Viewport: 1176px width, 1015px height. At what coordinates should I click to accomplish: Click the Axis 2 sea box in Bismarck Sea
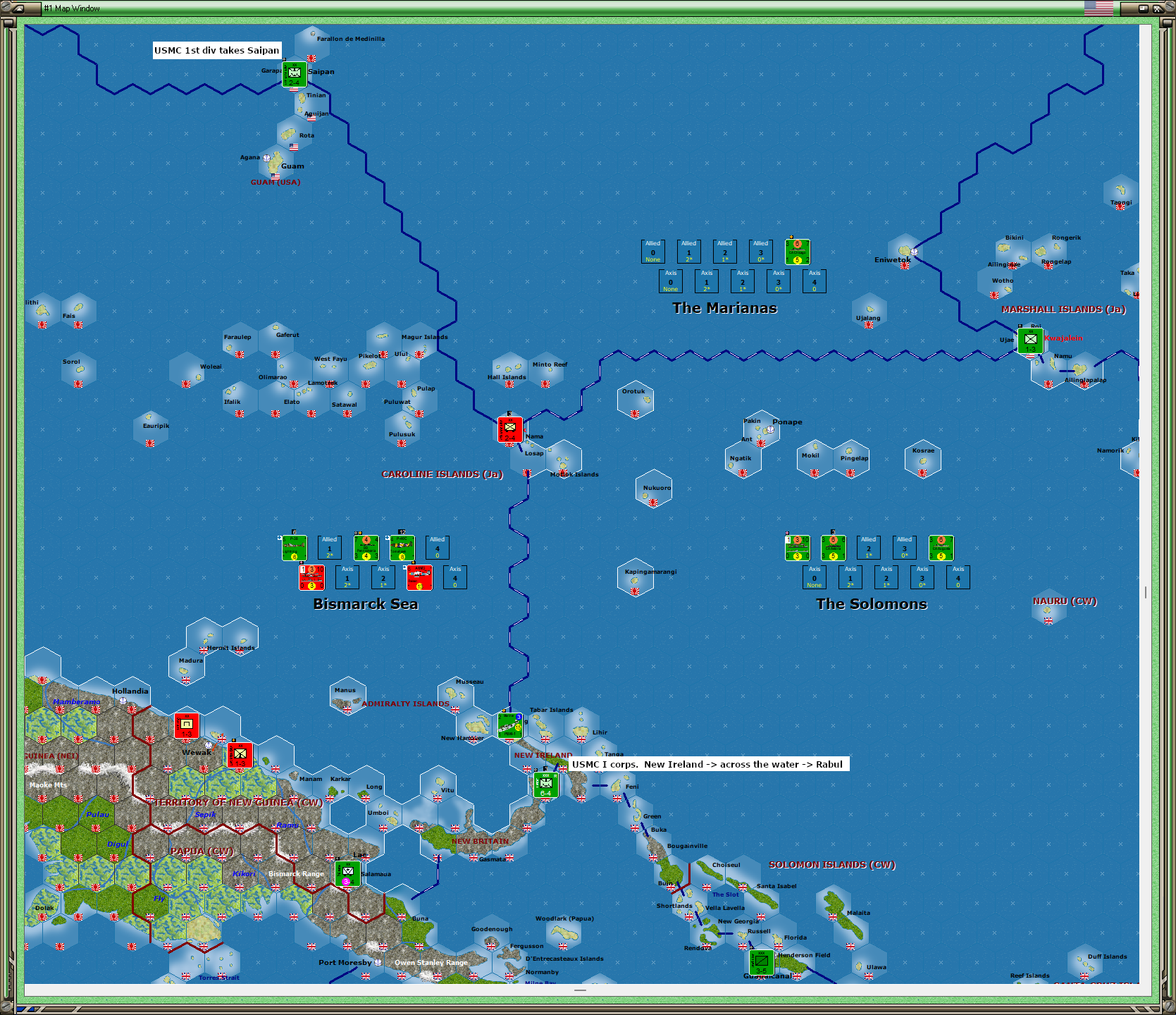pos(383,577)
